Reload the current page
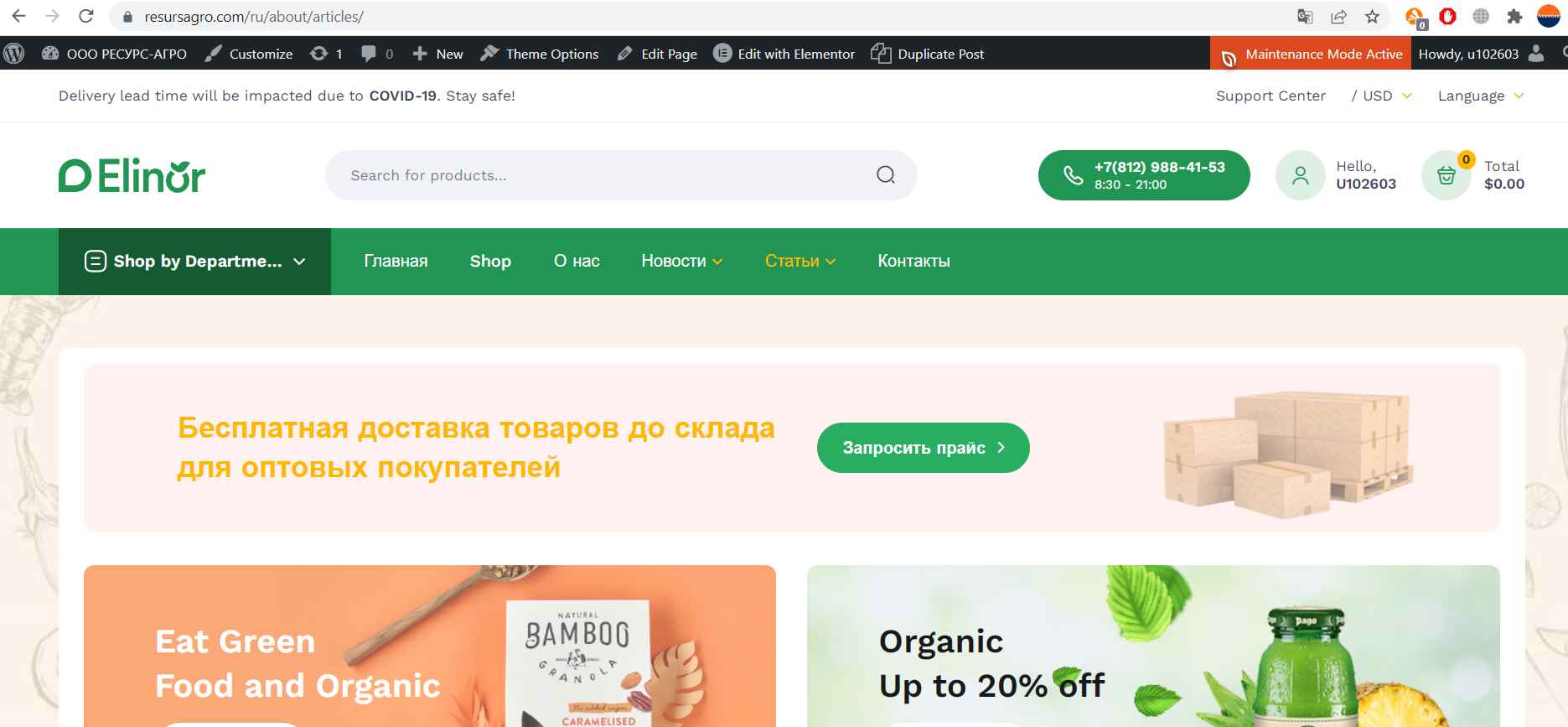 pos(85,16)
